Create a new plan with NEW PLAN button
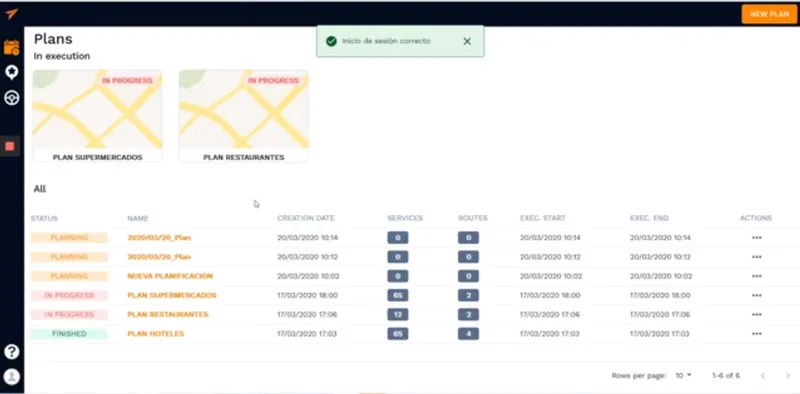Image resolution: width=800 pixels, height=394 pixels. 769,14
